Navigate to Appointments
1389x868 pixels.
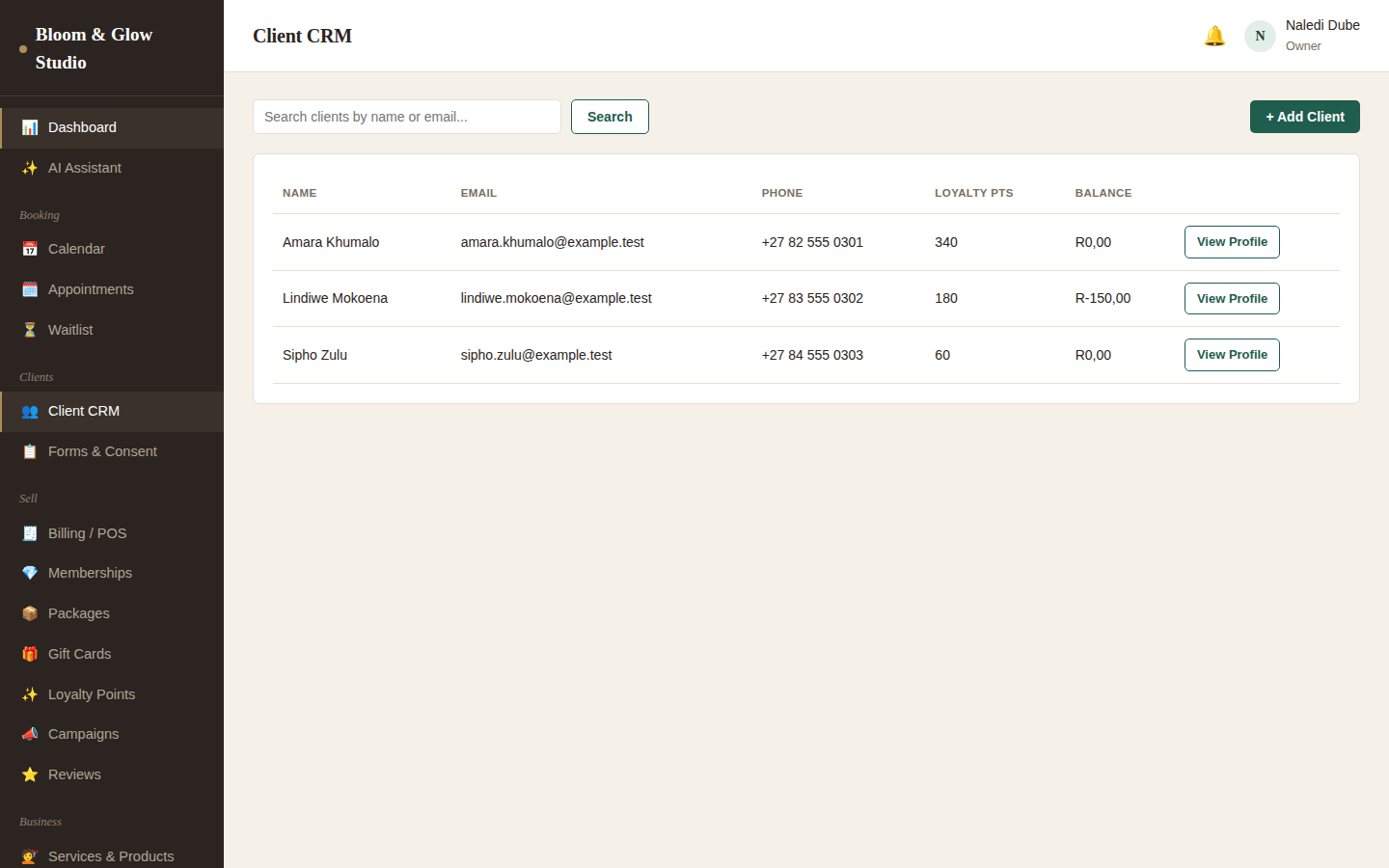click(x=112, y=289)
